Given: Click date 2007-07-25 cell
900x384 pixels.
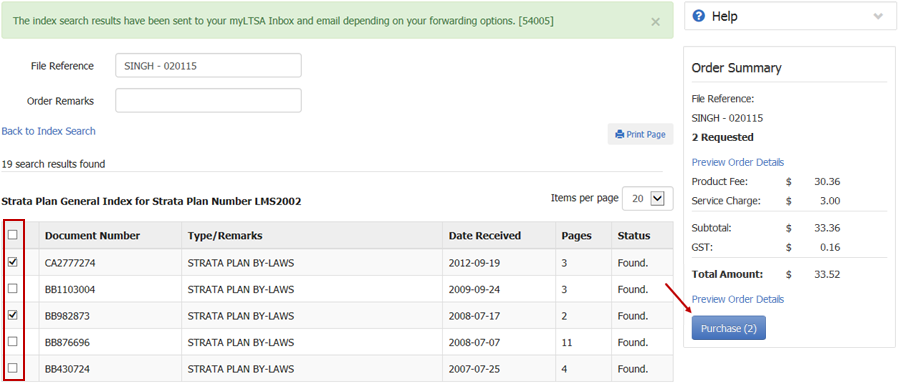Looking at the screenshot, I should click(x=474, y=369).
